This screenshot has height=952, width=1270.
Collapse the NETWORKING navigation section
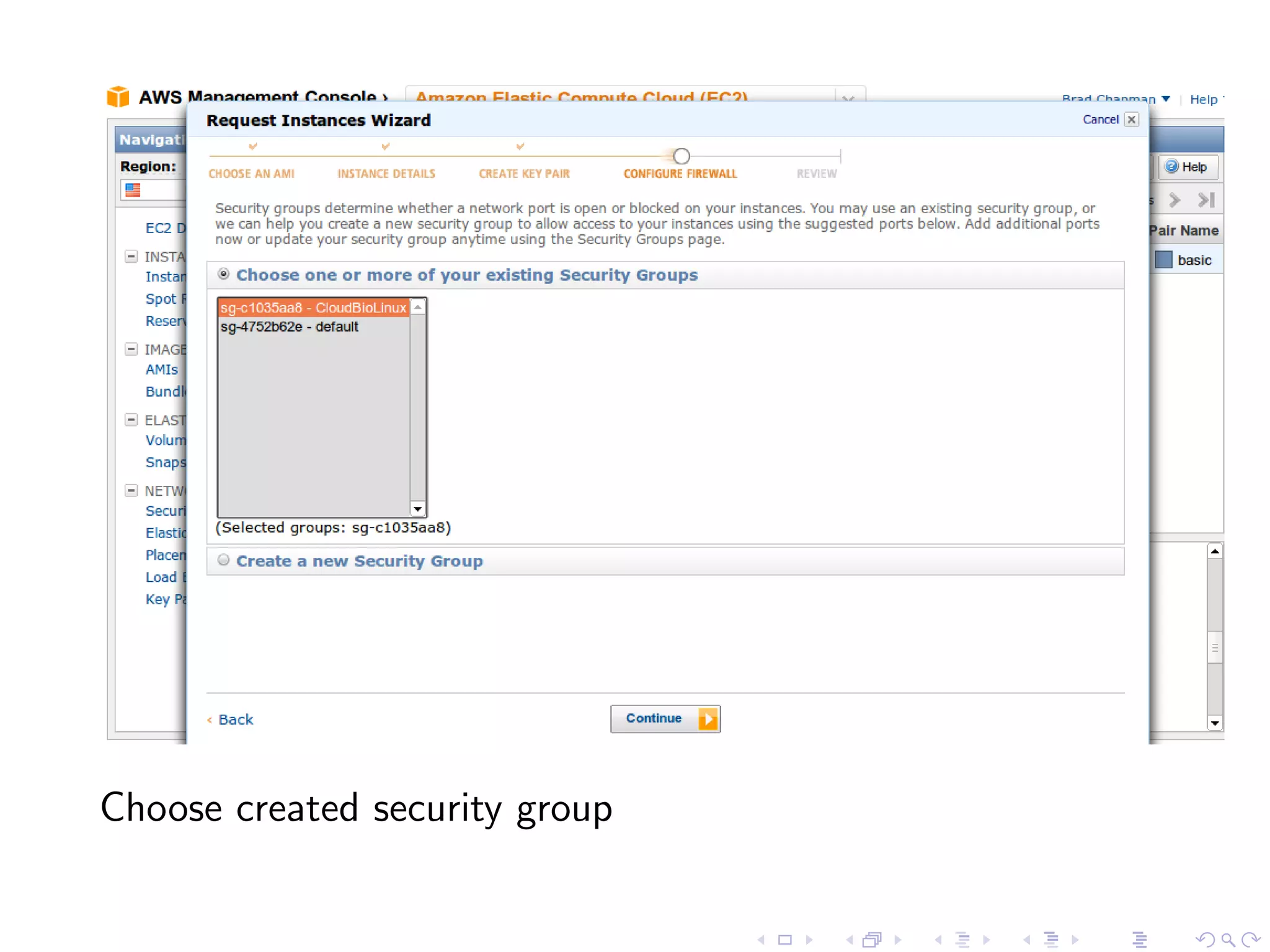131,490
